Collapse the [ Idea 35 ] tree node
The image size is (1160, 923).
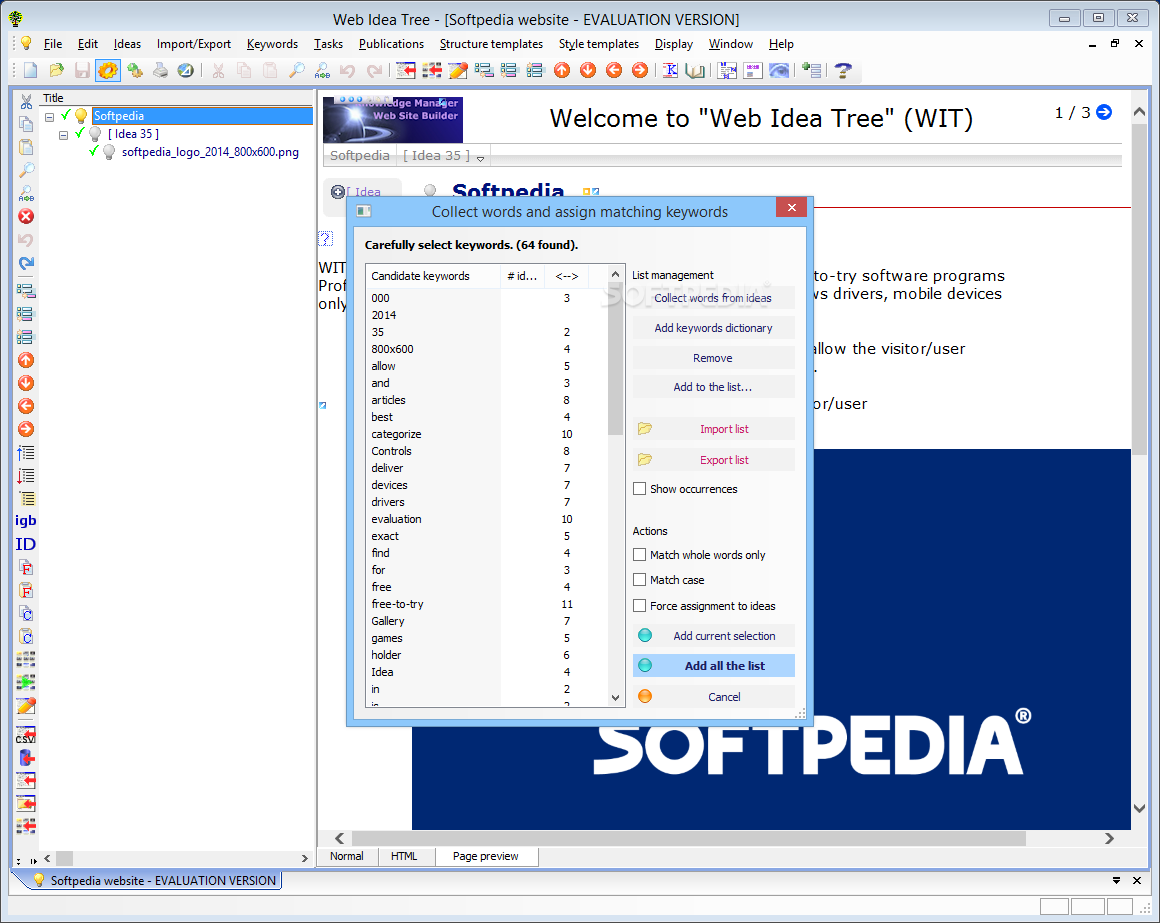tap(64, 135)
